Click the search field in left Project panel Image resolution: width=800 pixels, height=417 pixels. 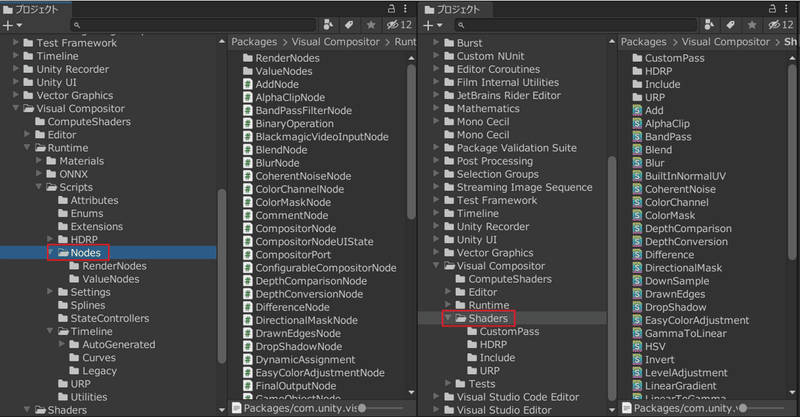pos(193,24)
